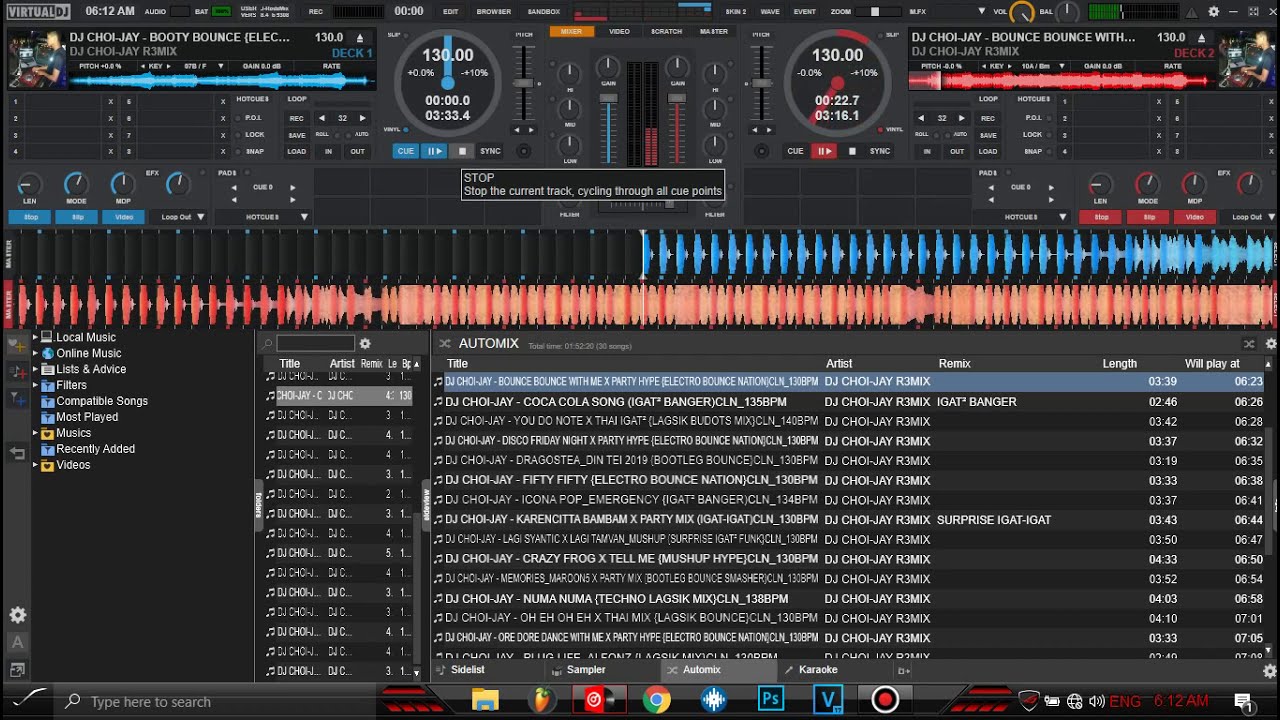
Task: Click add filter folder icon in sidebar
Action: [x=17, y=399]
